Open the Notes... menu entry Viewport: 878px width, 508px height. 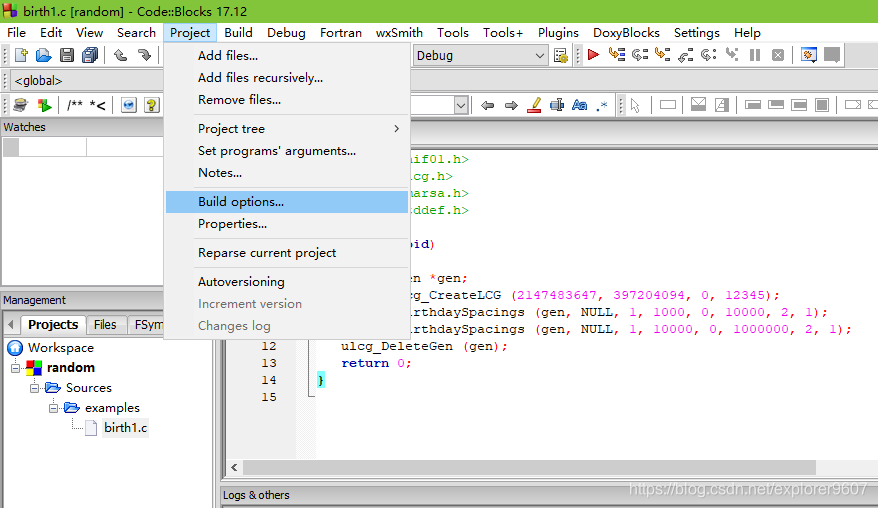(287, 173)
